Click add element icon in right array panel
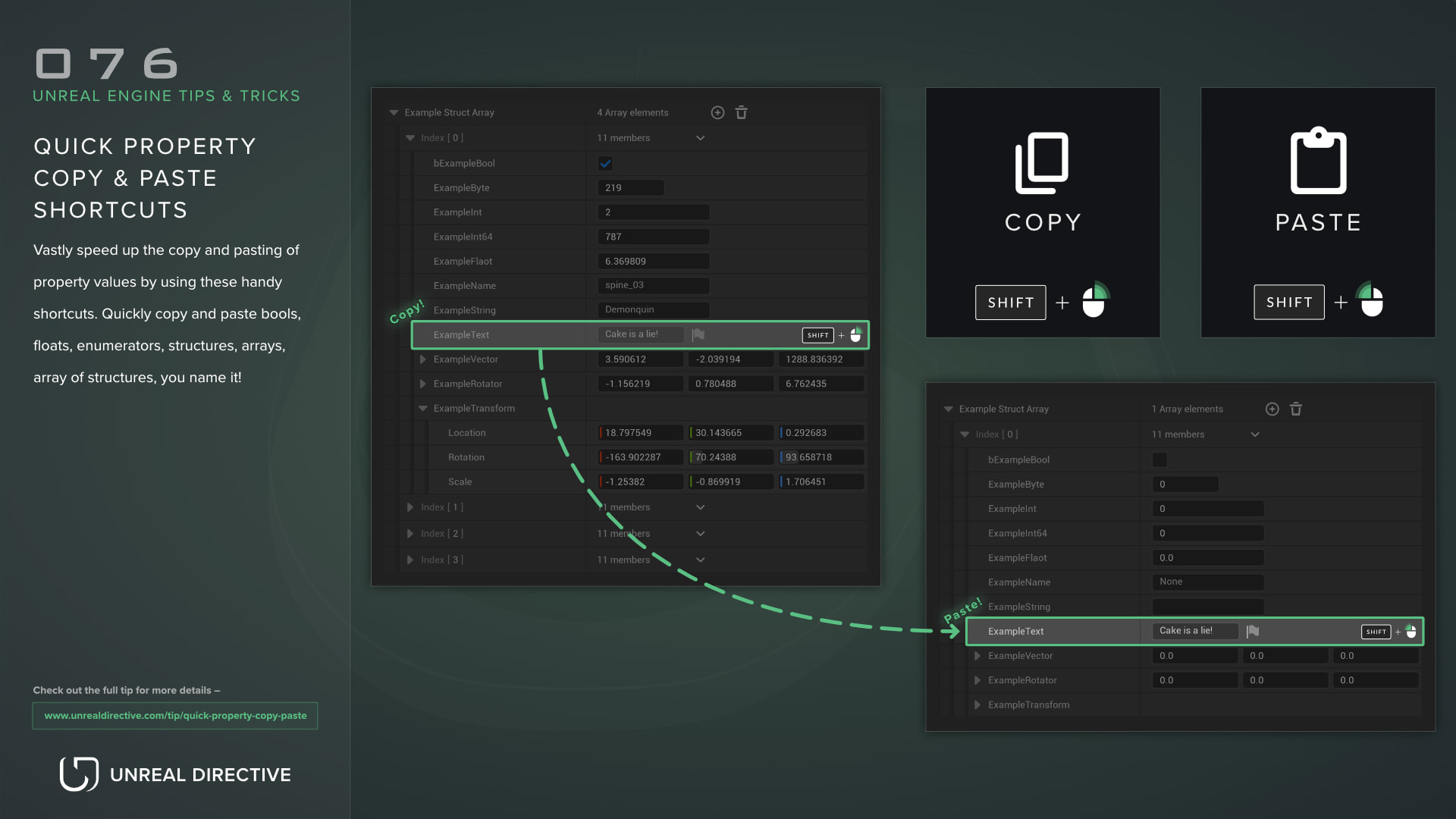 [1272, 409]
